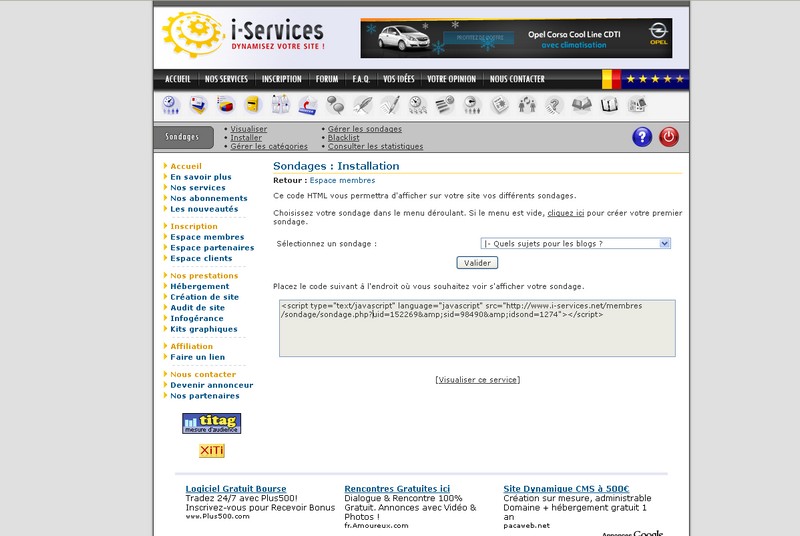Click the blue question mark help button
The image size is (800, 536).
pyautogui.click(x=642, y=137)
